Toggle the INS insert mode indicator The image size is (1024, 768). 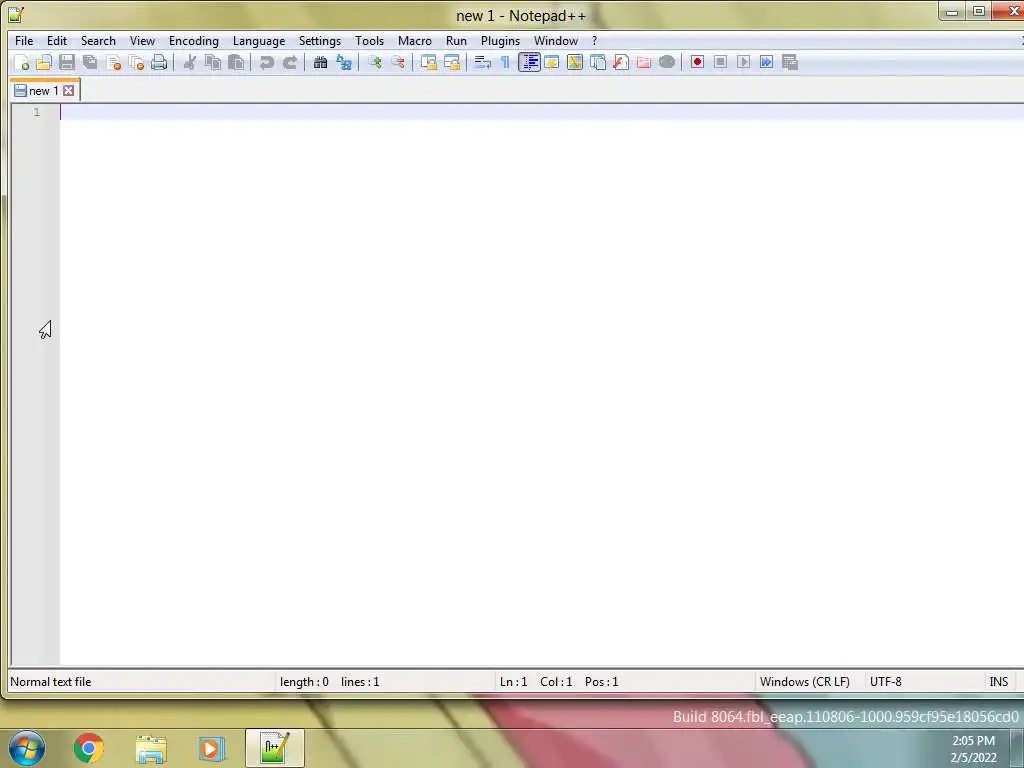[x=999, y=682]
